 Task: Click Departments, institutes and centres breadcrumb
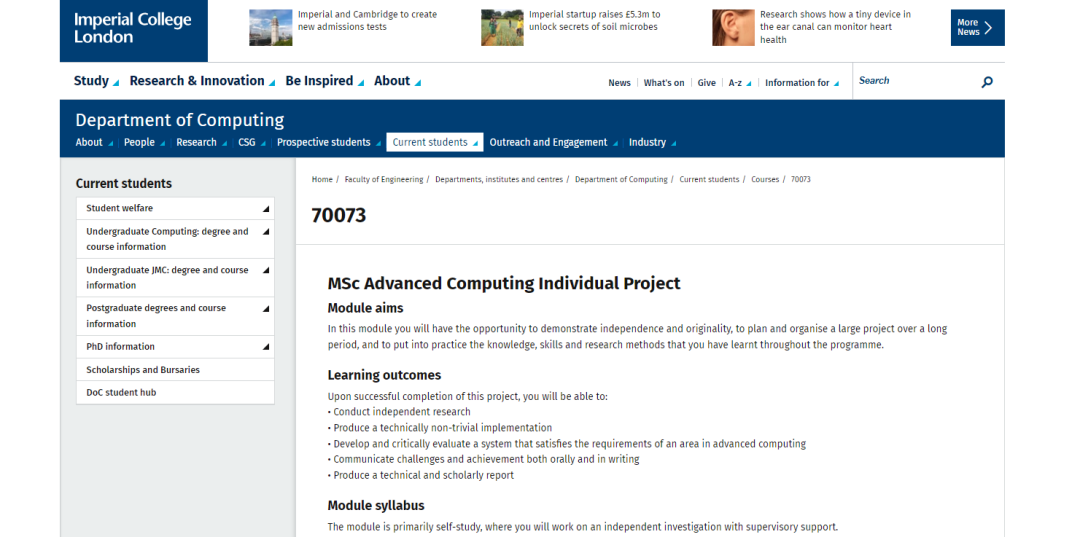point(499,179)
